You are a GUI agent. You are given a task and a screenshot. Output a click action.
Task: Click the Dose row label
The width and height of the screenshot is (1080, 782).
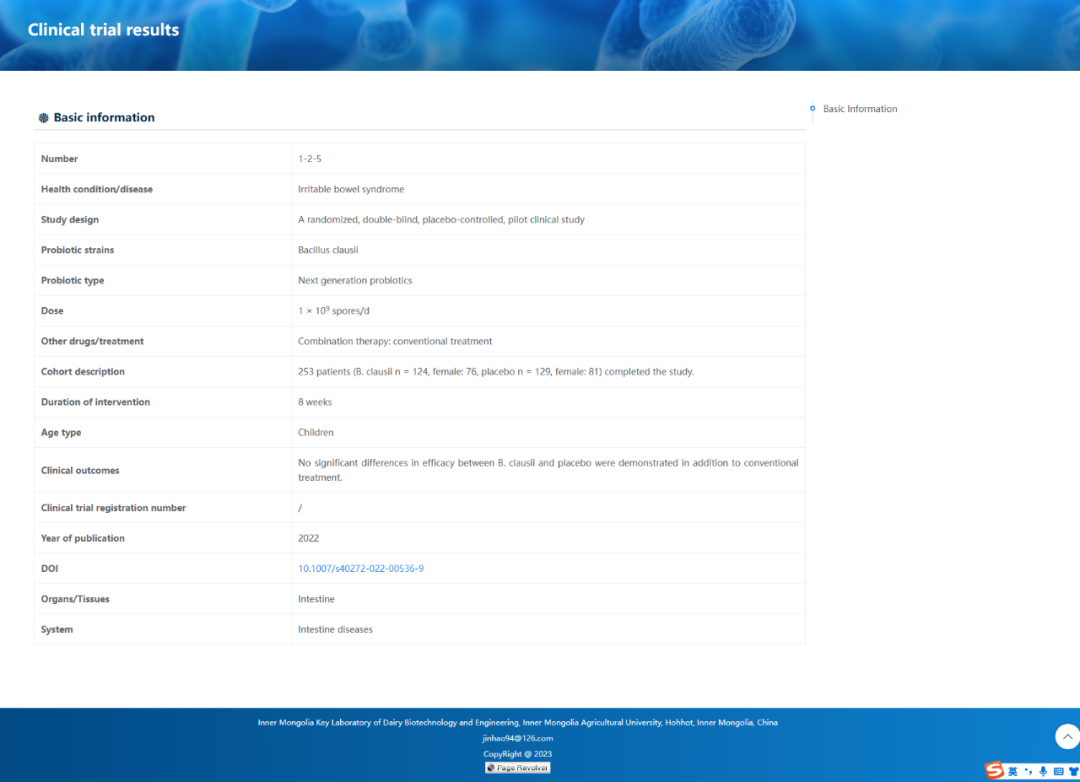52,311
